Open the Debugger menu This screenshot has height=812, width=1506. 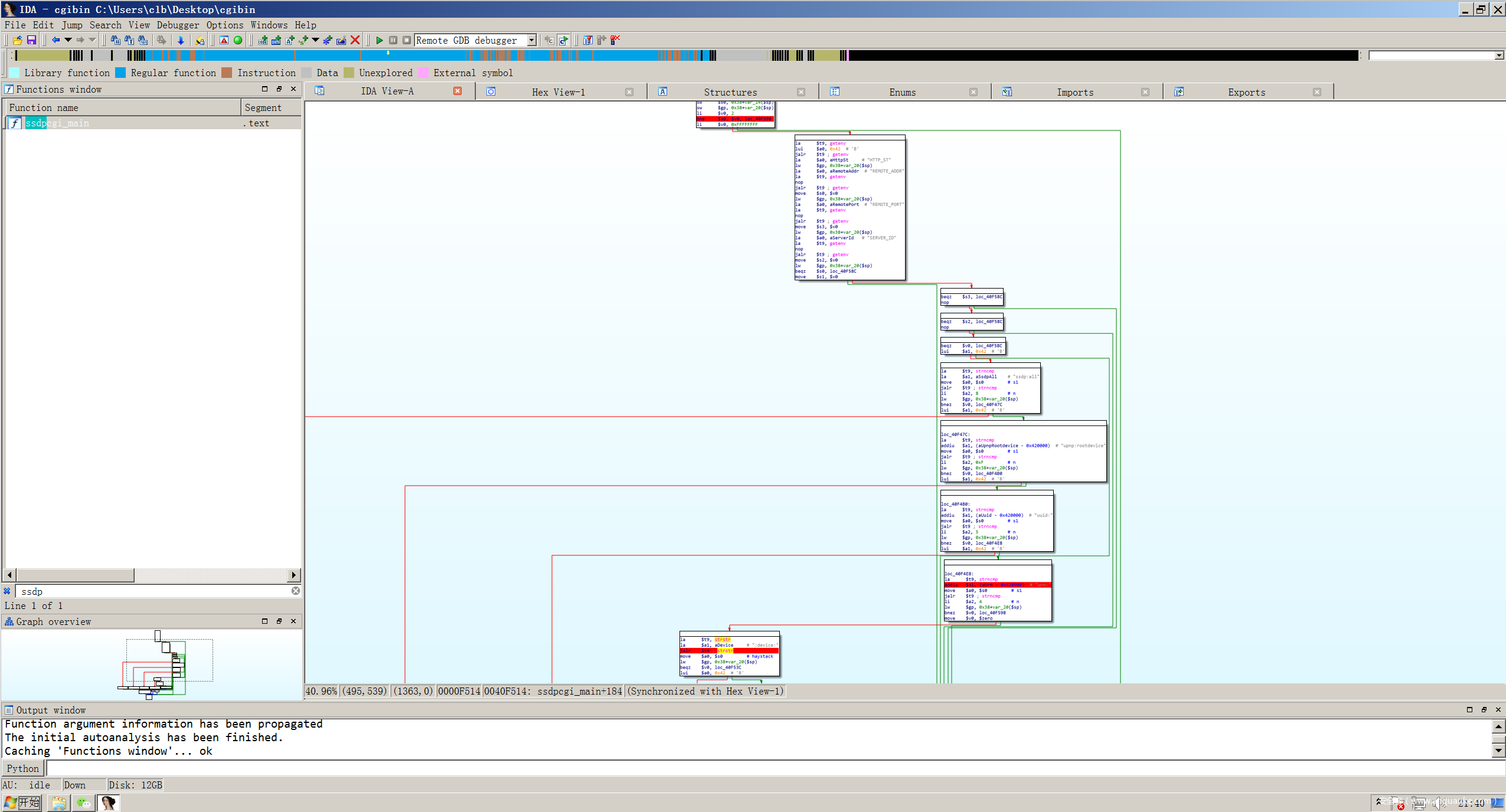(x=178, y=25)
